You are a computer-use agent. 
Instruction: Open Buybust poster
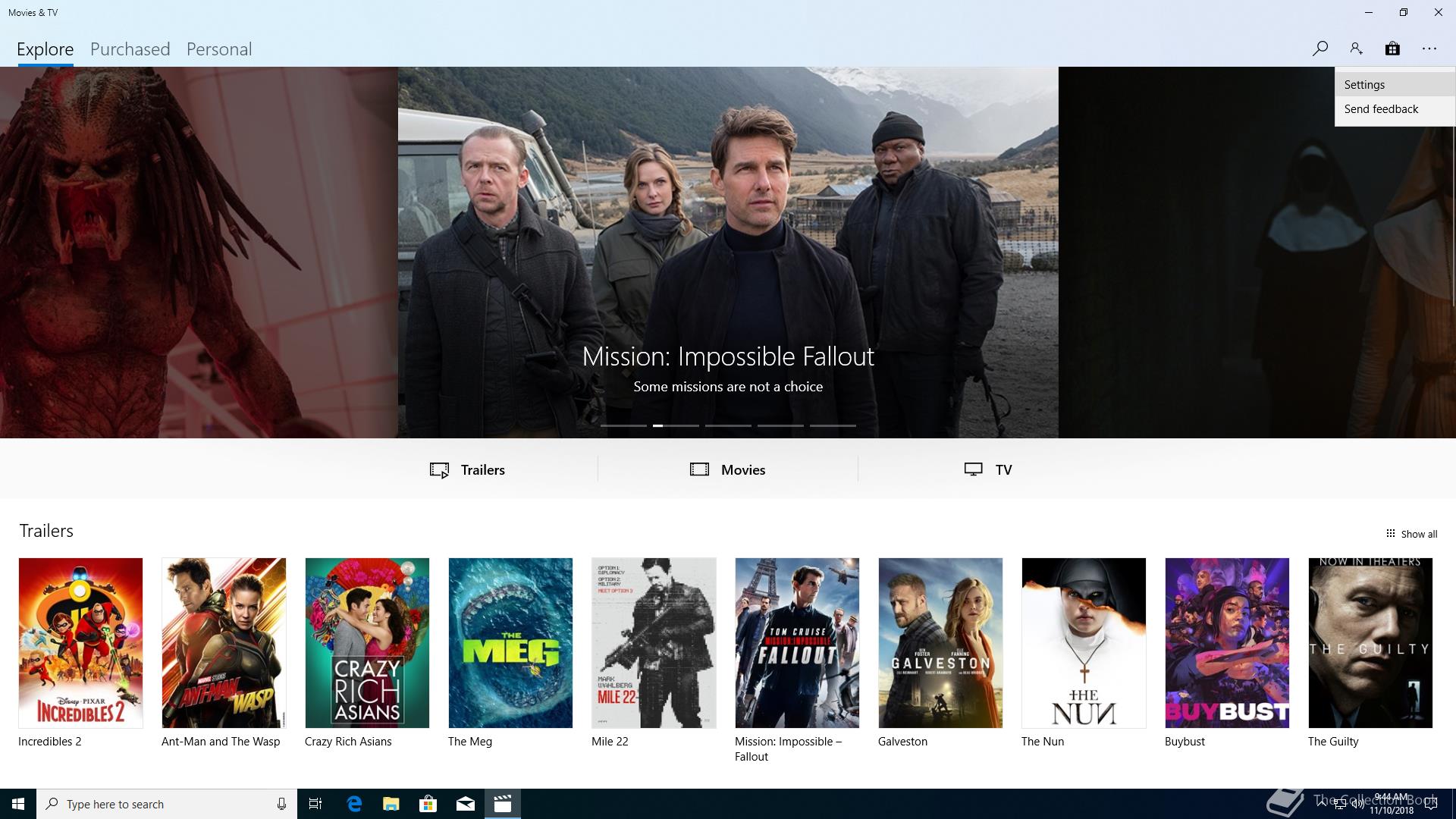tap(1227, 643)
